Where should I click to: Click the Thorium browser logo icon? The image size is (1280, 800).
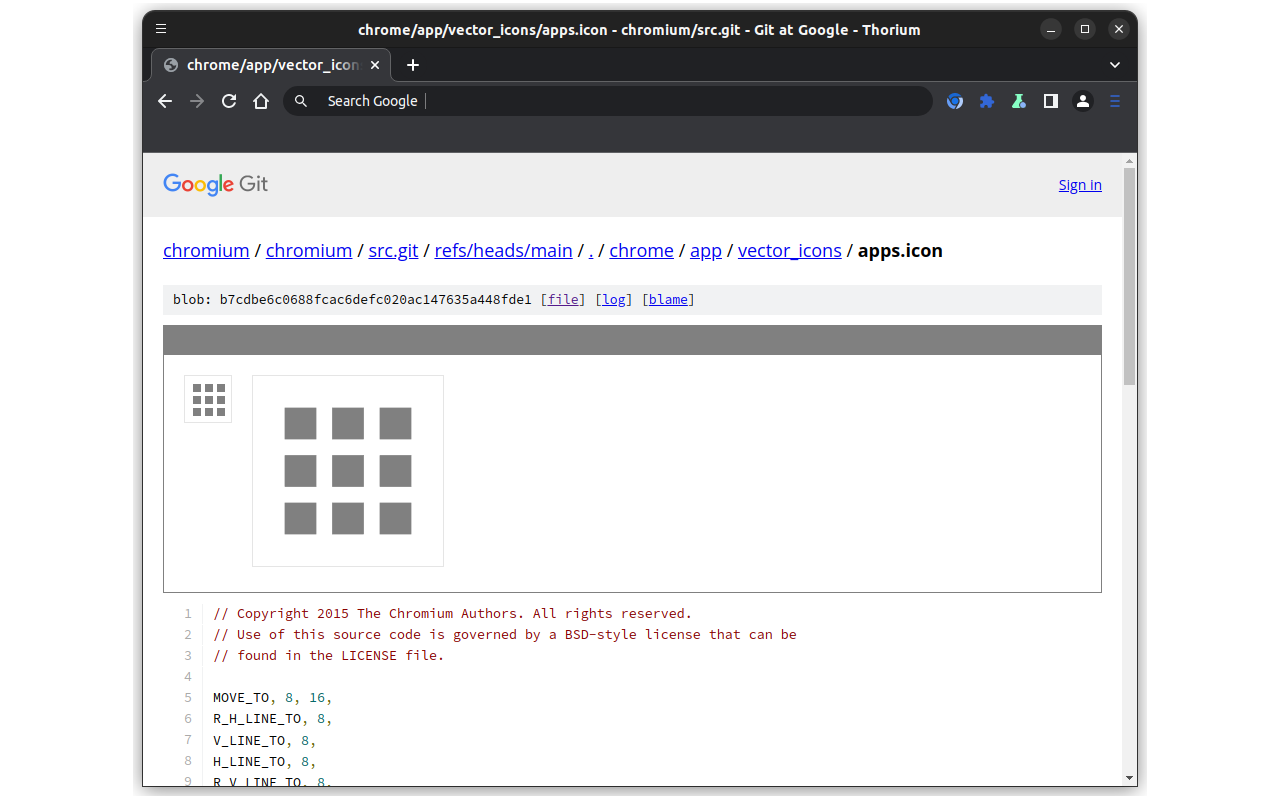(x=955, y=101)
